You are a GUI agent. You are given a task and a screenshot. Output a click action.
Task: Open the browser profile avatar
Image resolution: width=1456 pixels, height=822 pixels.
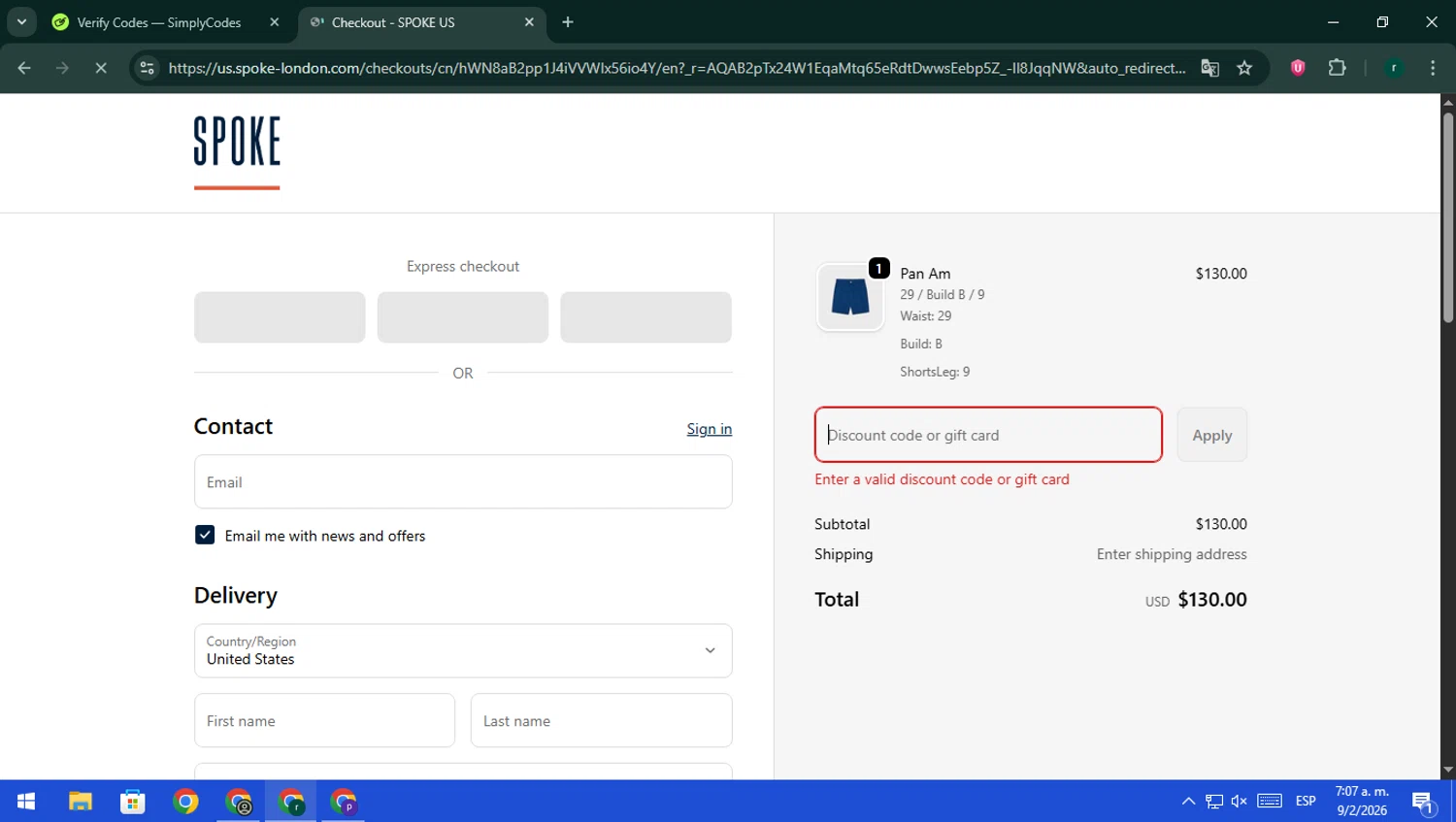(x=1394, y=68)
